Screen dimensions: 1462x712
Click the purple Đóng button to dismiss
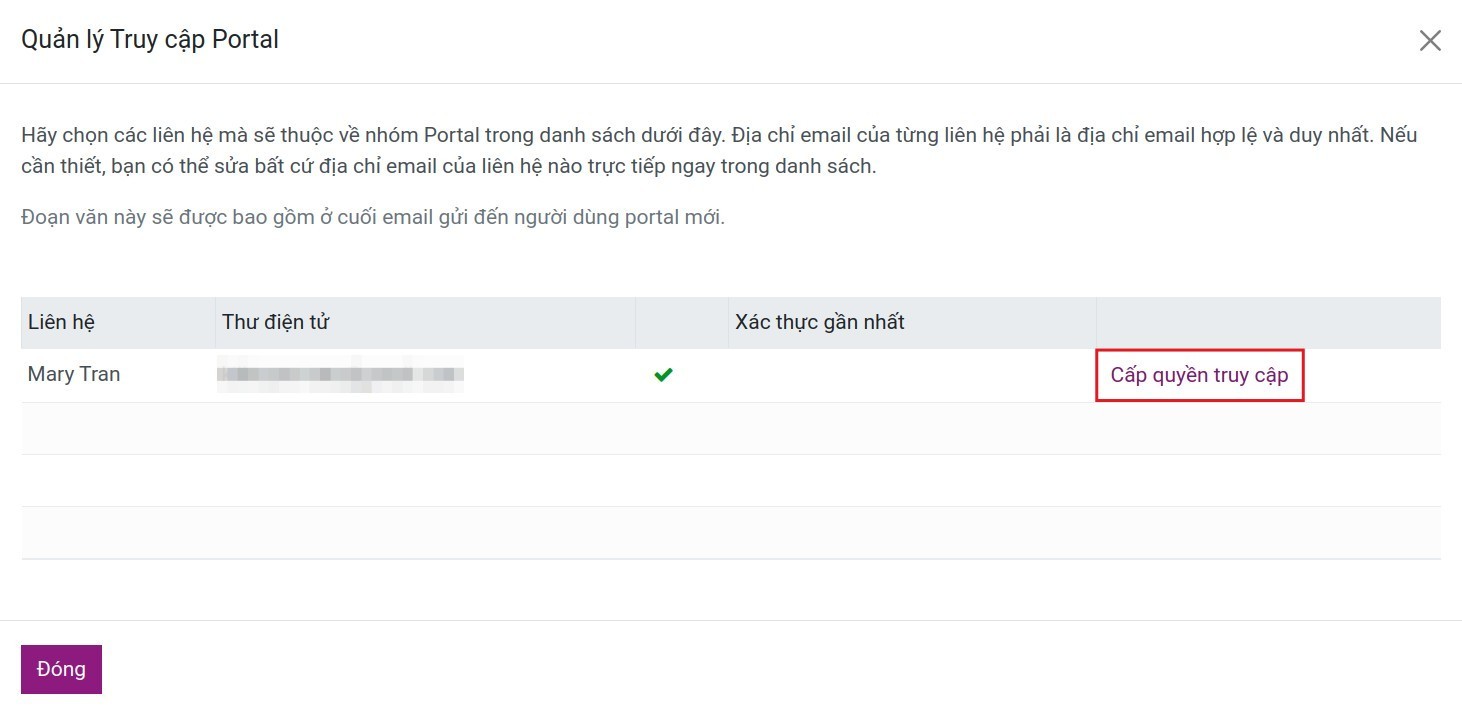pyautogui.click(x=61, y=668)
